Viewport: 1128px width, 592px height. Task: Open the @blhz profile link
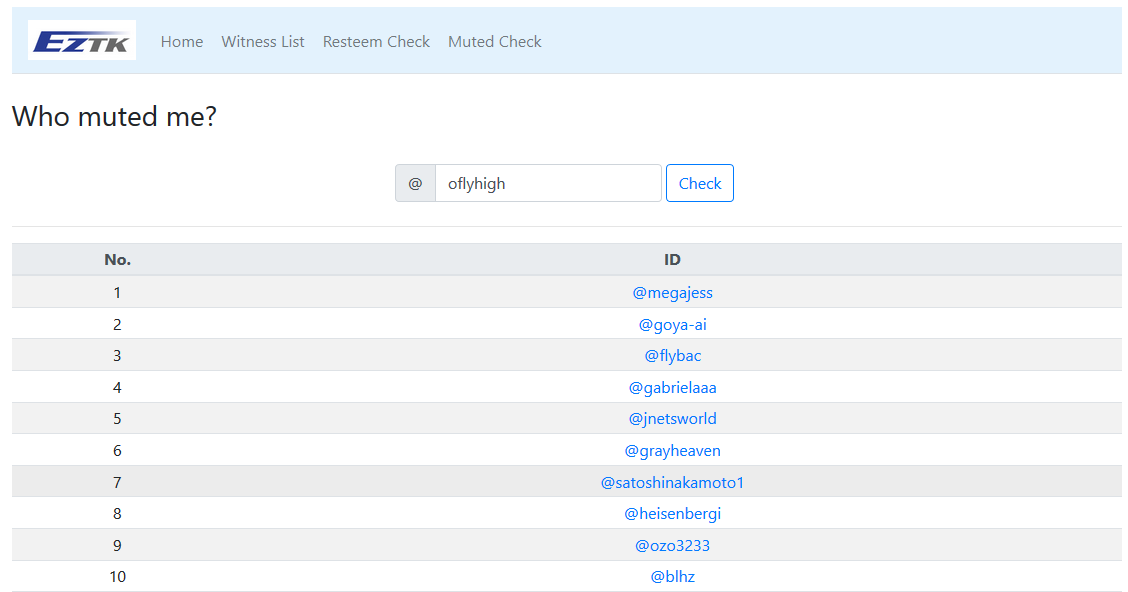[x=673, y=577]
